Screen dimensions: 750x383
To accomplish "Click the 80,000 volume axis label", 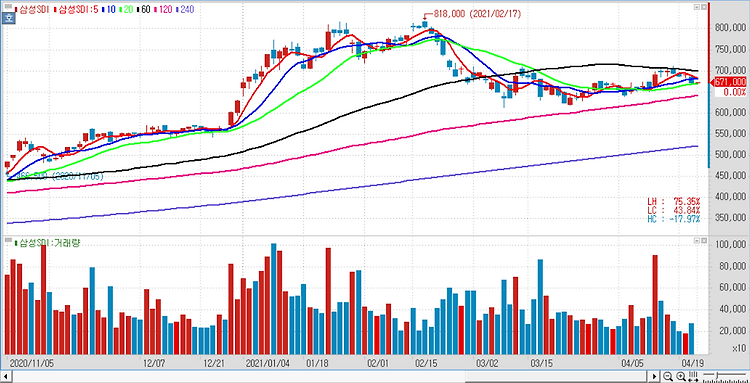I will [x=732, y=266].
